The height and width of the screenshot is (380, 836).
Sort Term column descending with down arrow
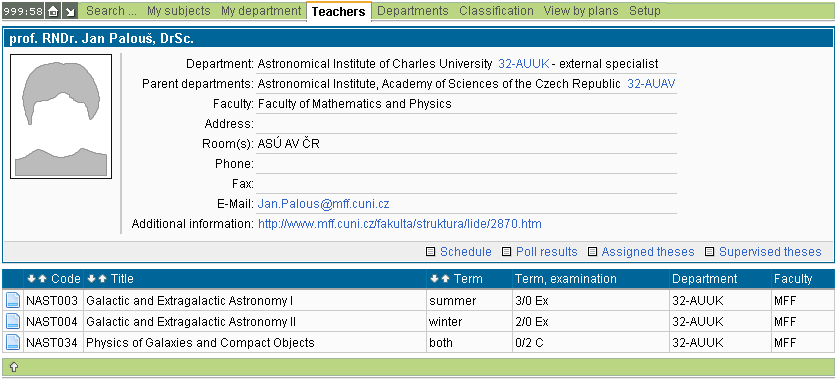click(435, 279)
